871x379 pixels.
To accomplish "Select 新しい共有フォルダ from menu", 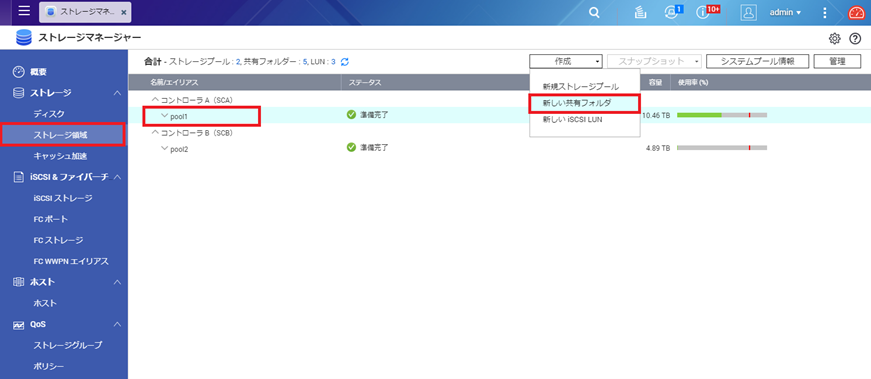I will [x=584, y=103].
